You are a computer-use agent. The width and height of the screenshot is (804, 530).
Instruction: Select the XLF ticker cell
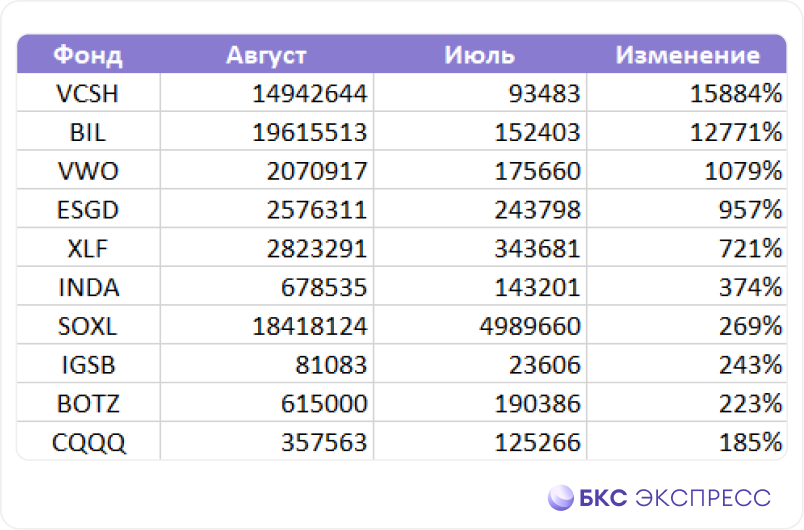coord(88,249)
